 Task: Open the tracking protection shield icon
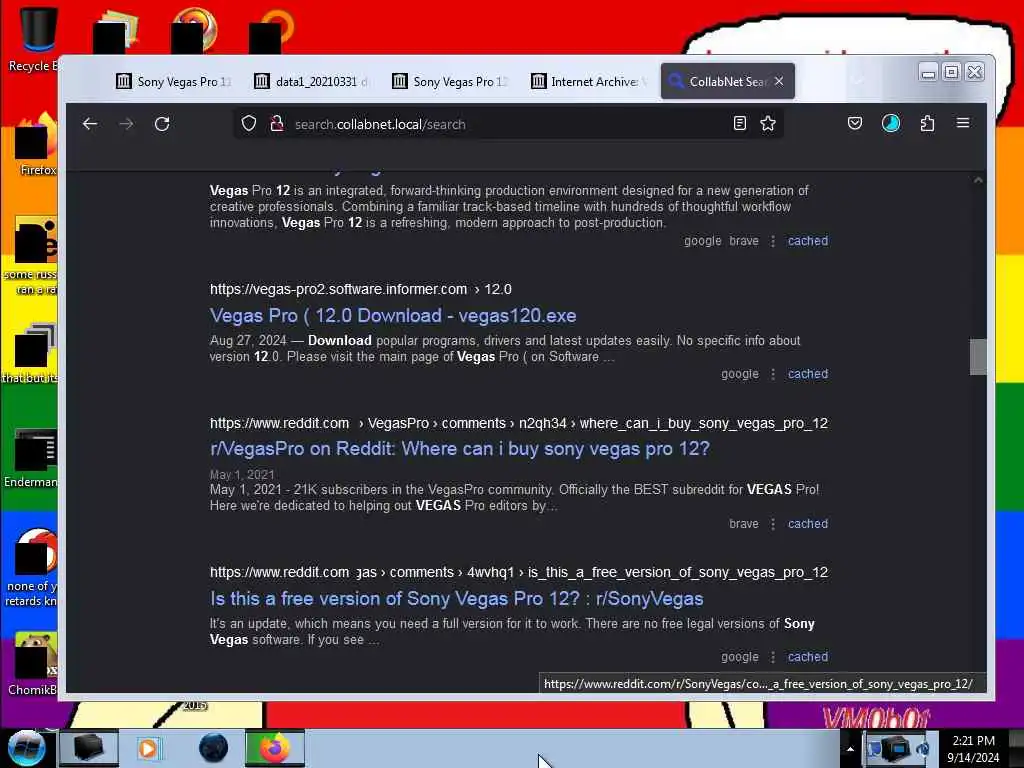coord(249,123)
